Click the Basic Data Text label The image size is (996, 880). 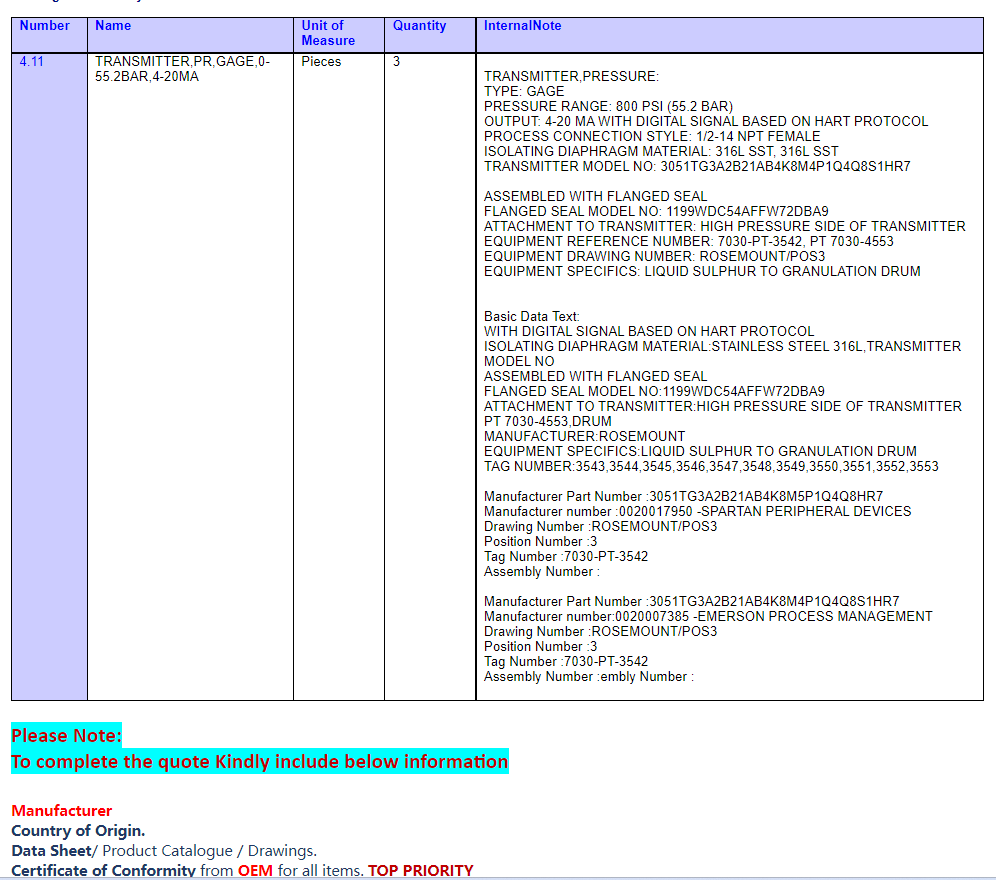(531, 317)
